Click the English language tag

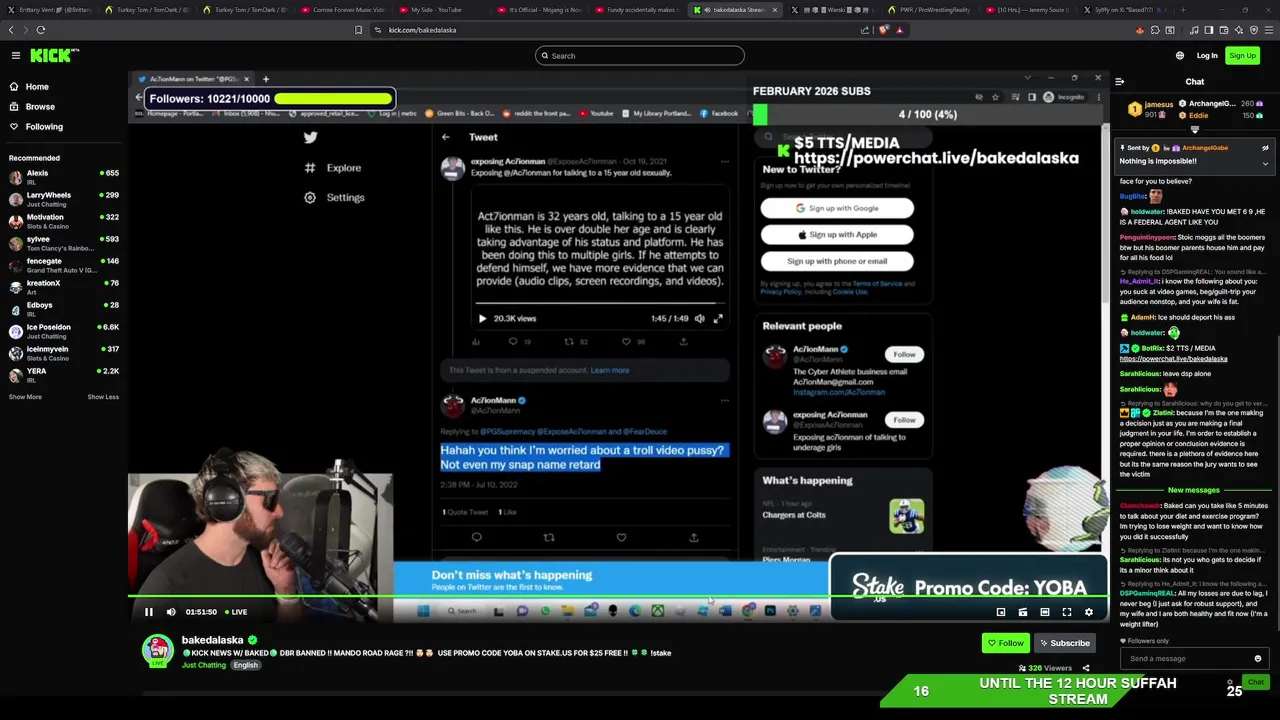tap(246, 665)
